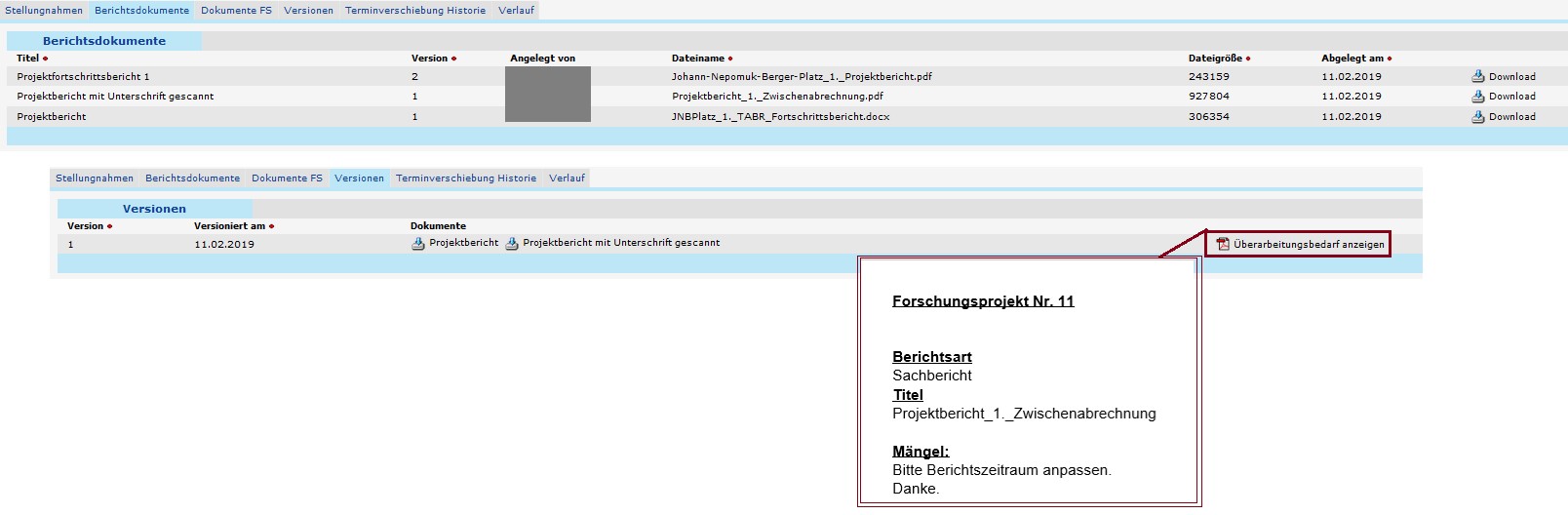The image size is (1568, 515).
Task: Click Dateiname column header
Action: (698, 59)
